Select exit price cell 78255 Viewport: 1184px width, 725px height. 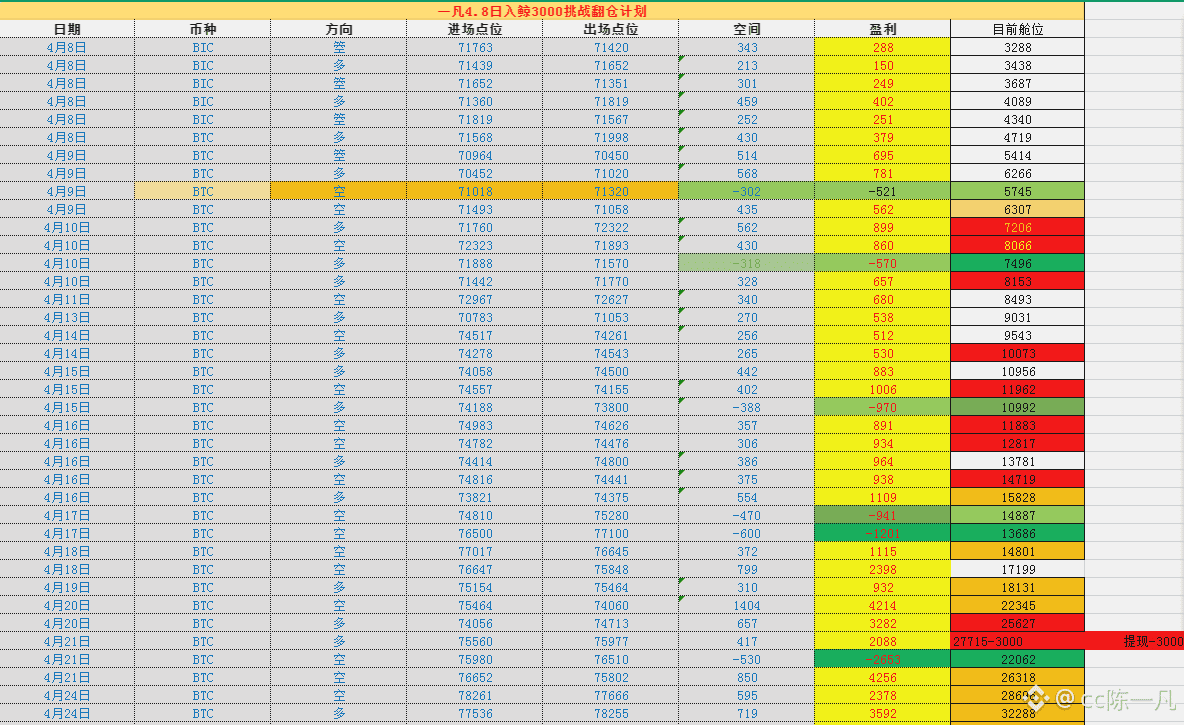pyautogui.click(x=610, y=714)
